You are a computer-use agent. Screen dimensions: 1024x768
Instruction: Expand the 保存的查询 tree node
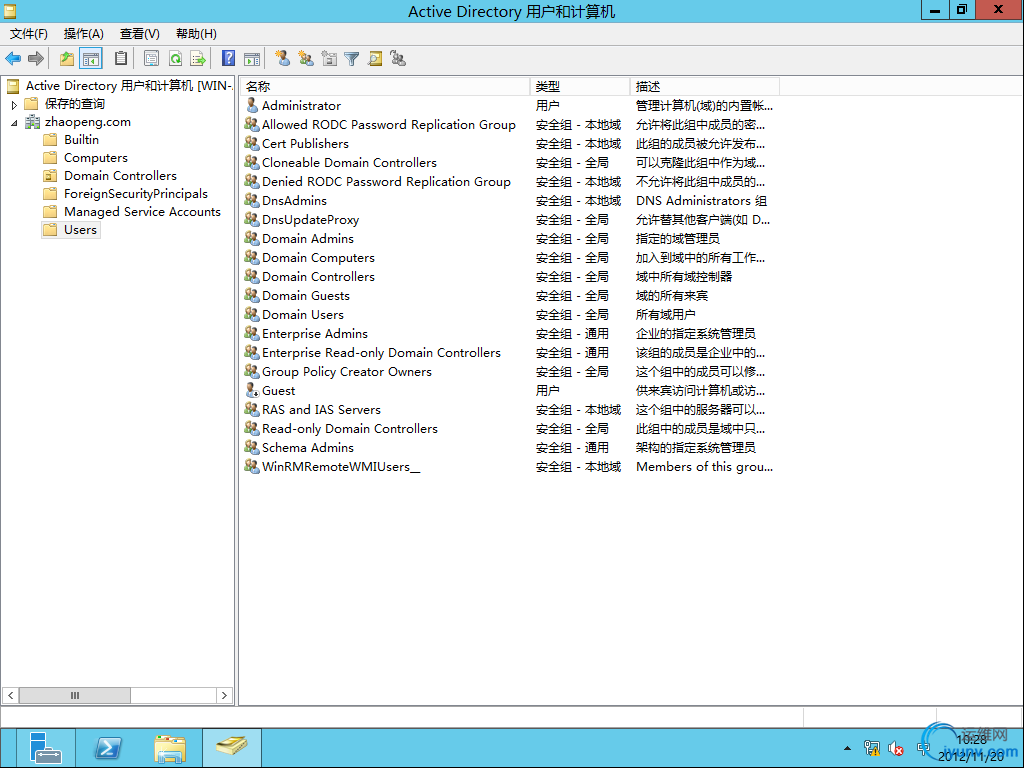click(14, 104)
